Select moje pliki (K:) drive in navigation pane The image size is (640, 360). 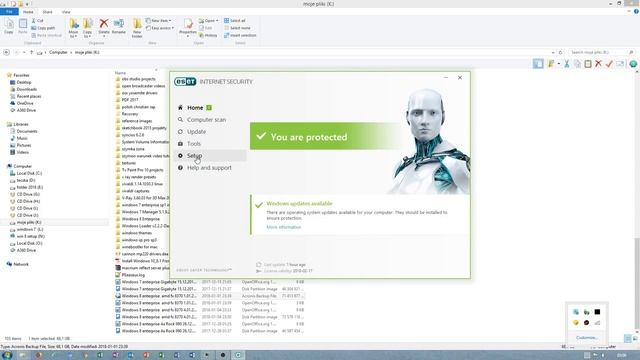pos(29,222)
